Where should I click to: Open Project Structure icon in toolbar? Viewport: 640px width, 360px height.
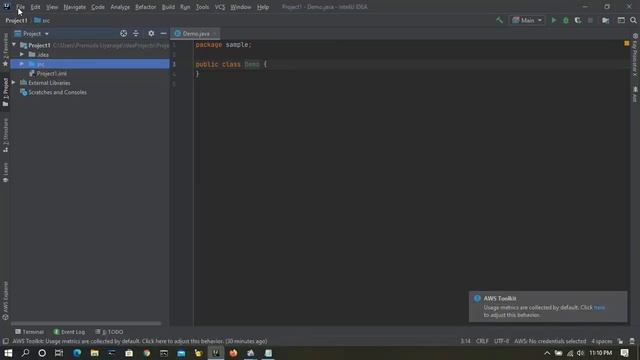pyautogui.click(x=606, y=20)
